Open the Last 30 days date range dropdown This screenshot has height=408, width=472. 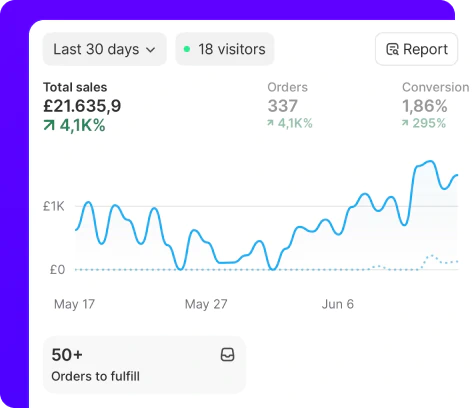105,49
